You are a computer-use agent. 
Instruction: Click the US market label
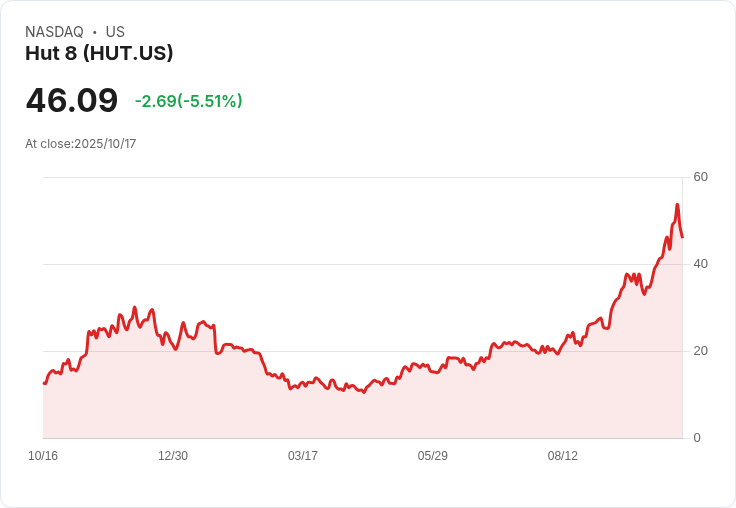115,32
